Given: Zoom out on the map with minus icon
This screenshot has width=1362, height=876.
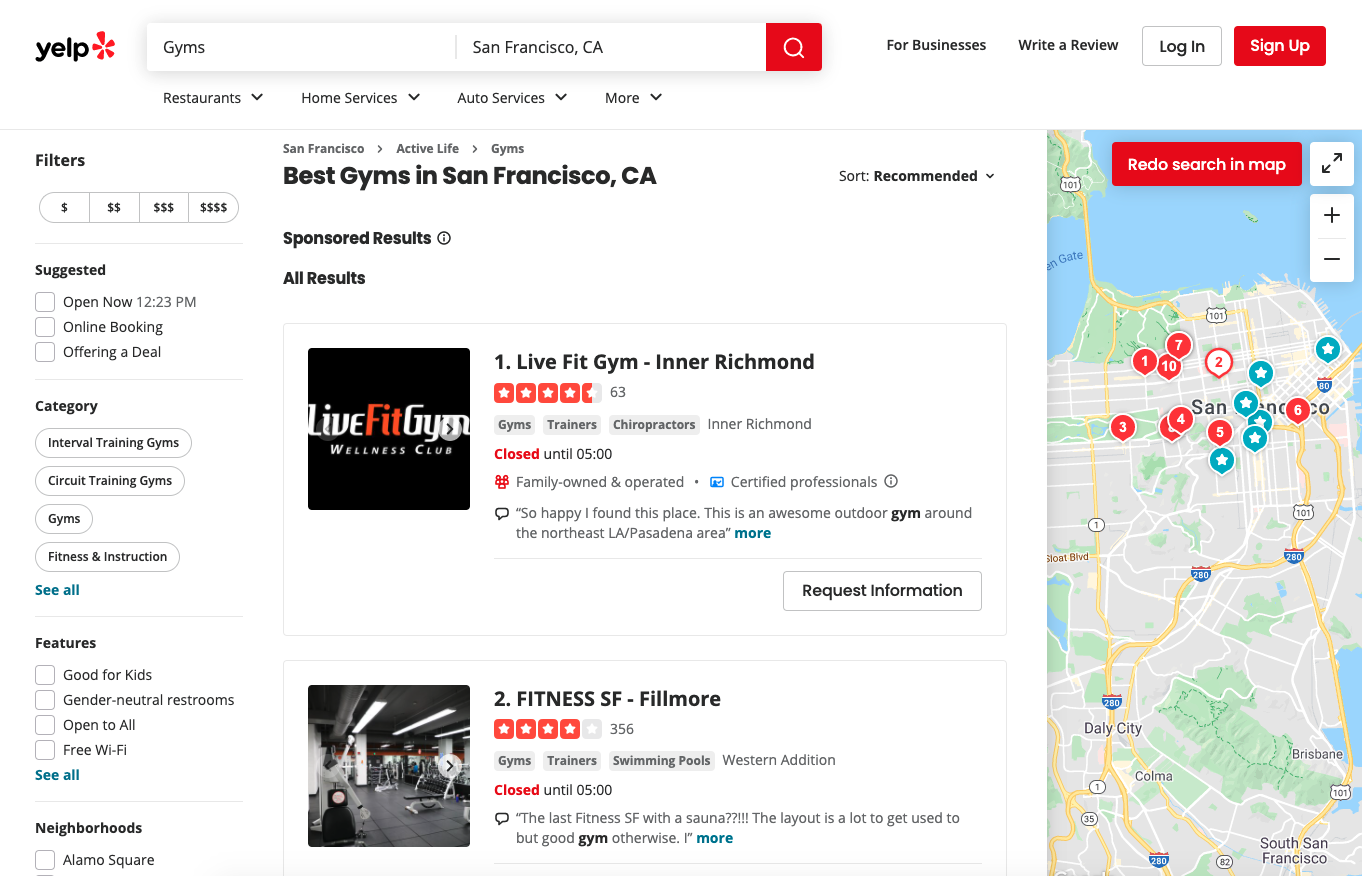Looking at the screenshot, I should click(x=1331, y=258).
